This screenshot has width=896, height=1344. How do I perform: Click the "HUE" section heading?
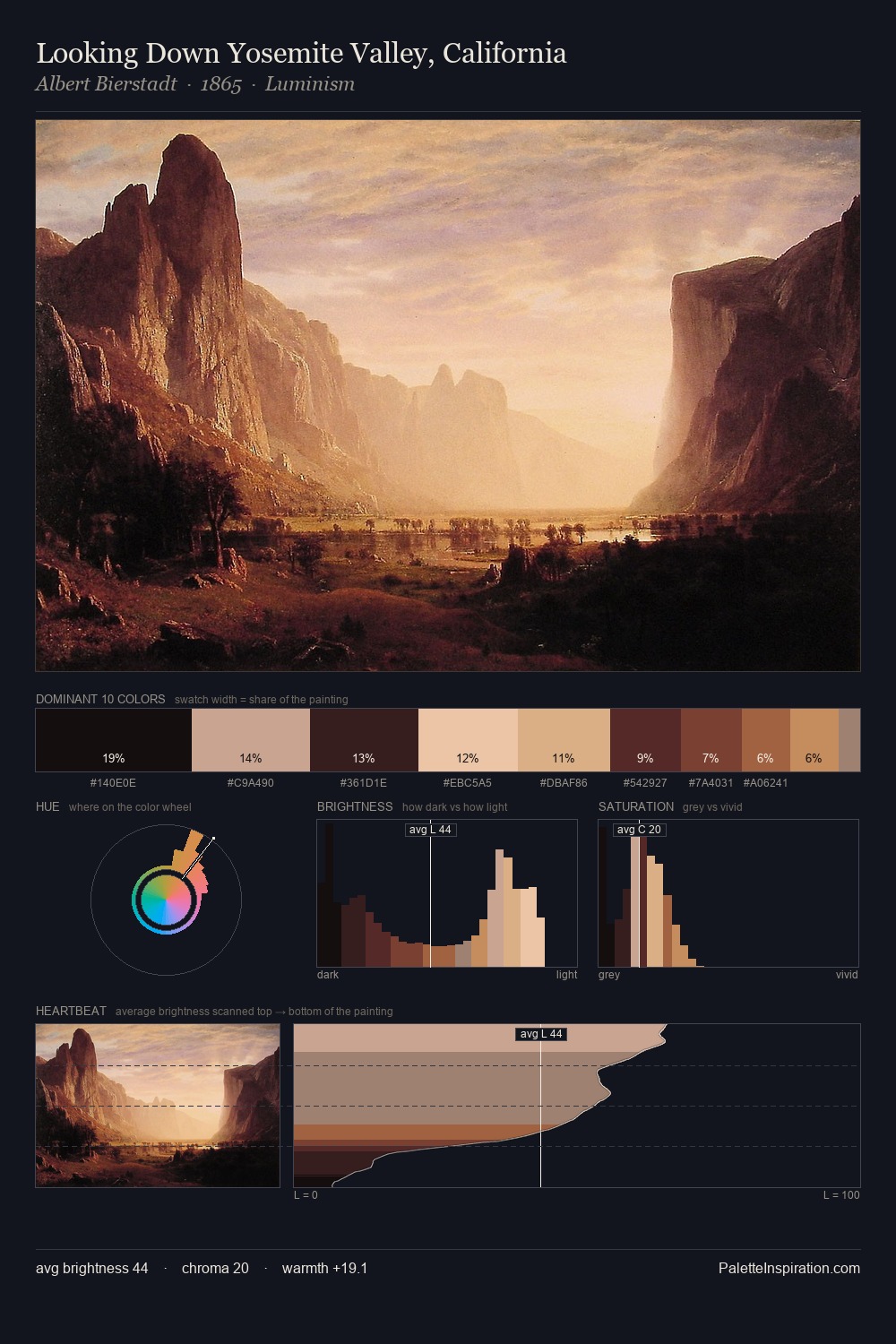tap(47, 806)
